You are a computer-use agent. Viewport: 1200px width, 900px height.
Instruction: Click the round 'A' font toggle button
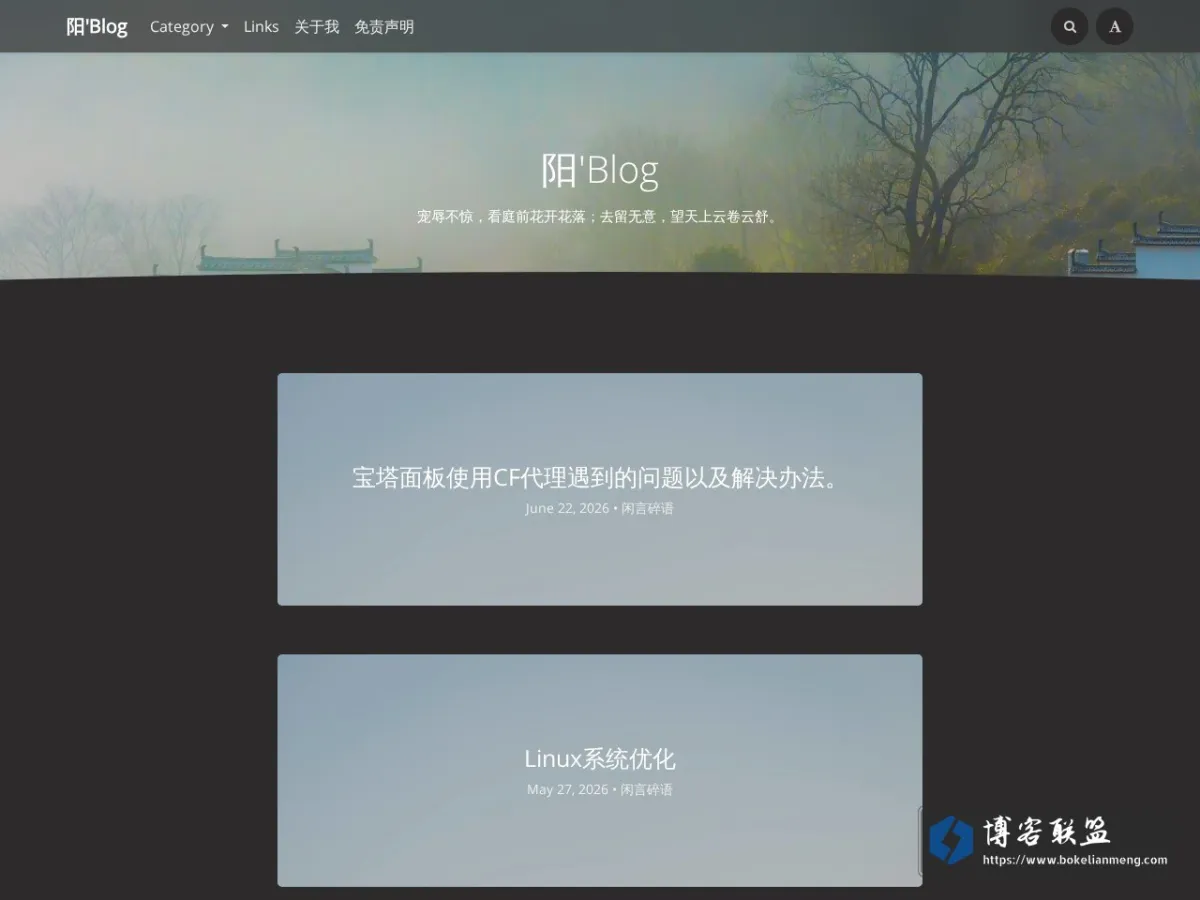(1115, 26)
